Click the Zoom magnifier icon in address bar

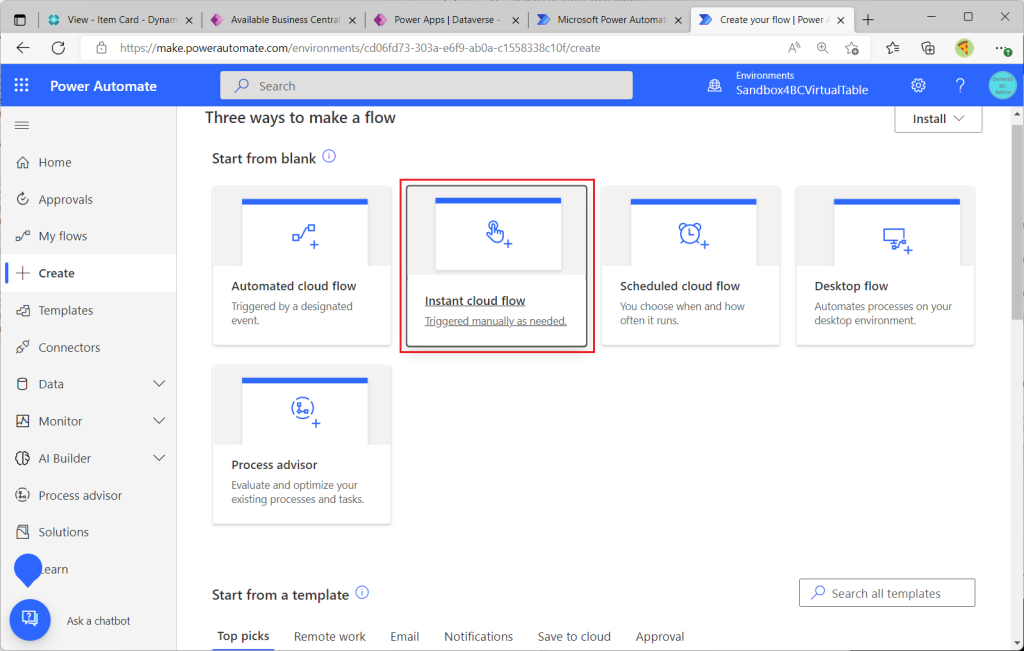[x=822, y=48]
